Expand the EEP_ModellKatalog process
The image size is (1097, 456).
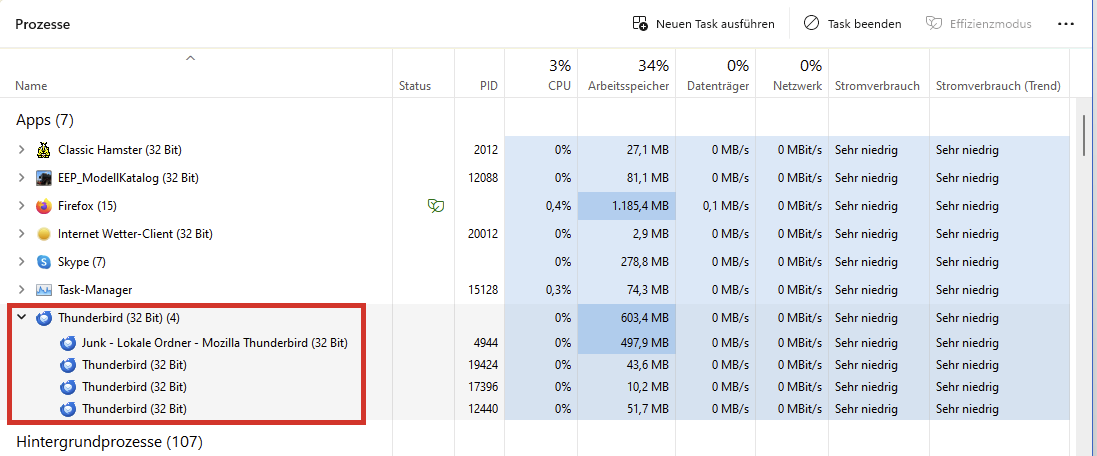coord(22,178)
